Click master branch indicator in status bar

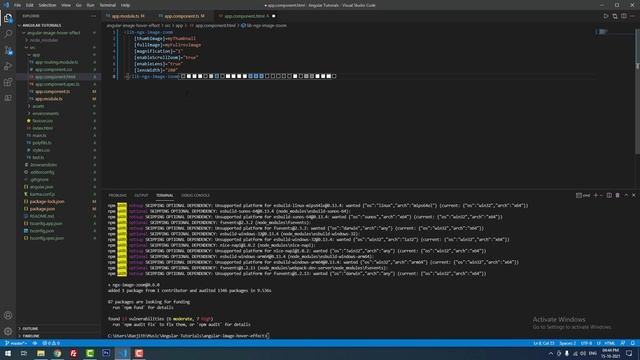(16, 343)
